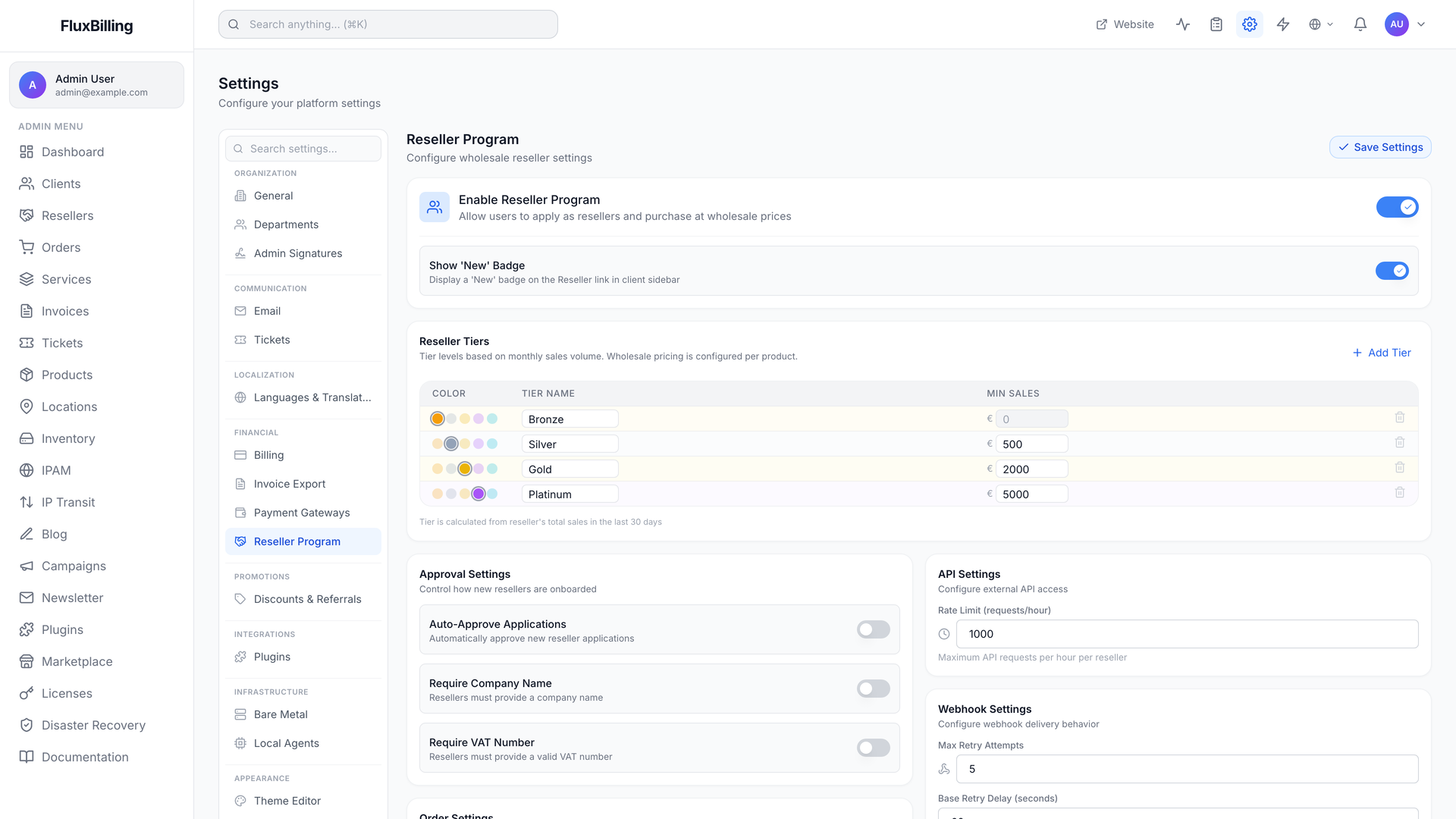
Task: Delete the Silver tier with trash icon
Action: click(1400, 443)
